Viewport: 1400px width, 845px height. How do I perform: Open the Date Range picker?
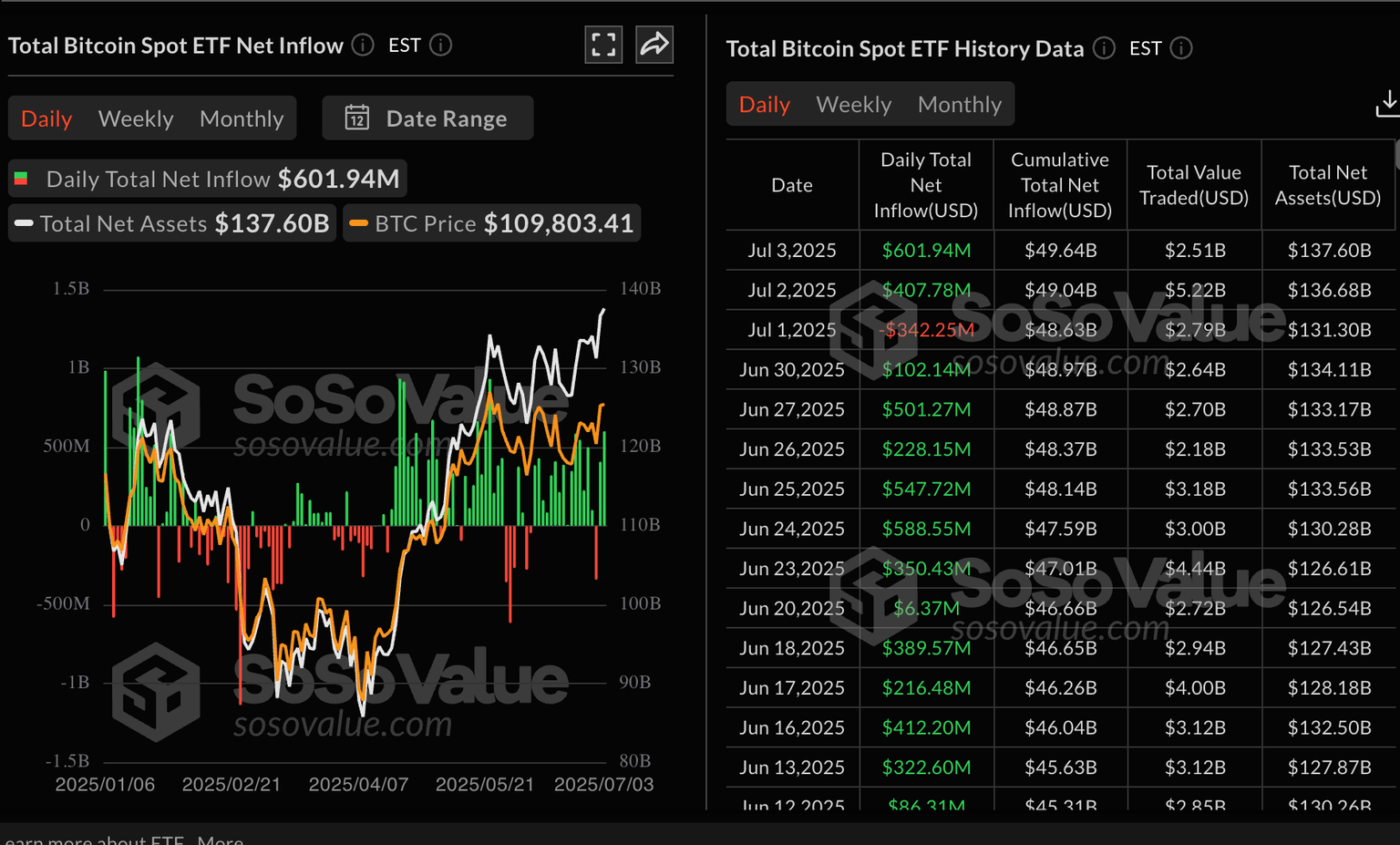[x=427, y=119]
